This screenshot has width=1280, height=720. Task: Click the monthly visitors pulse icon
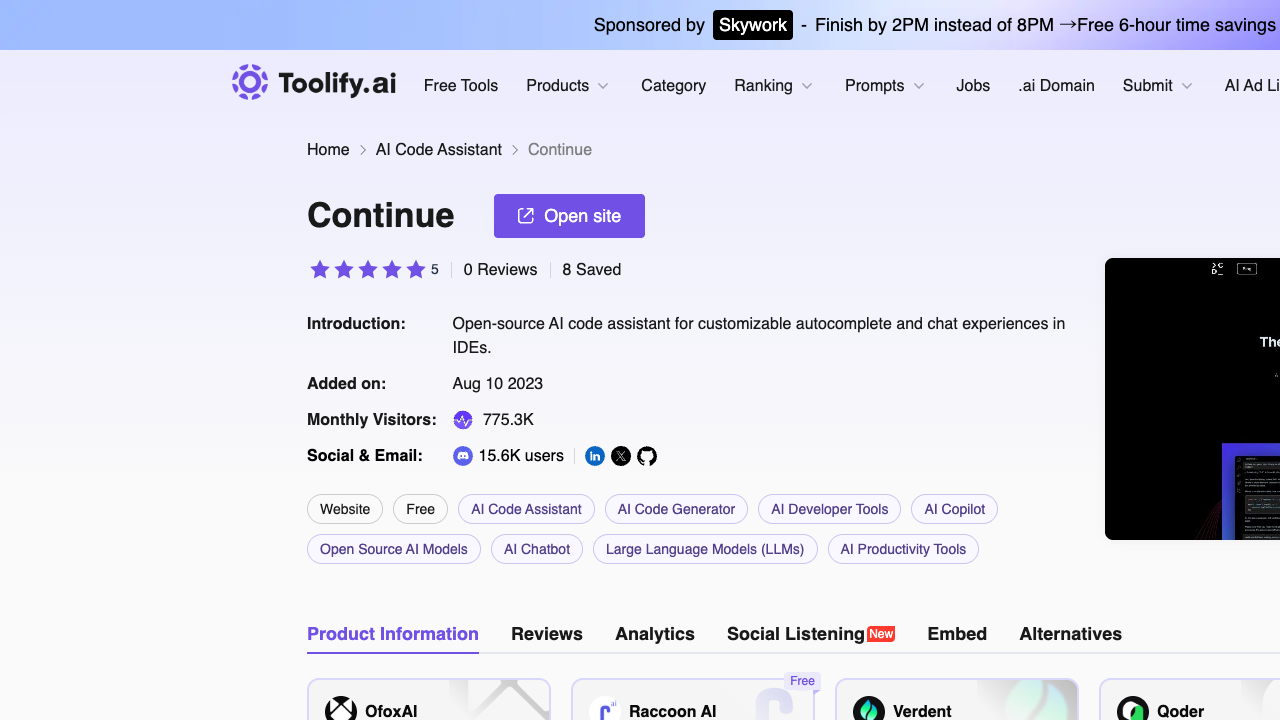[x=463, y=420]
